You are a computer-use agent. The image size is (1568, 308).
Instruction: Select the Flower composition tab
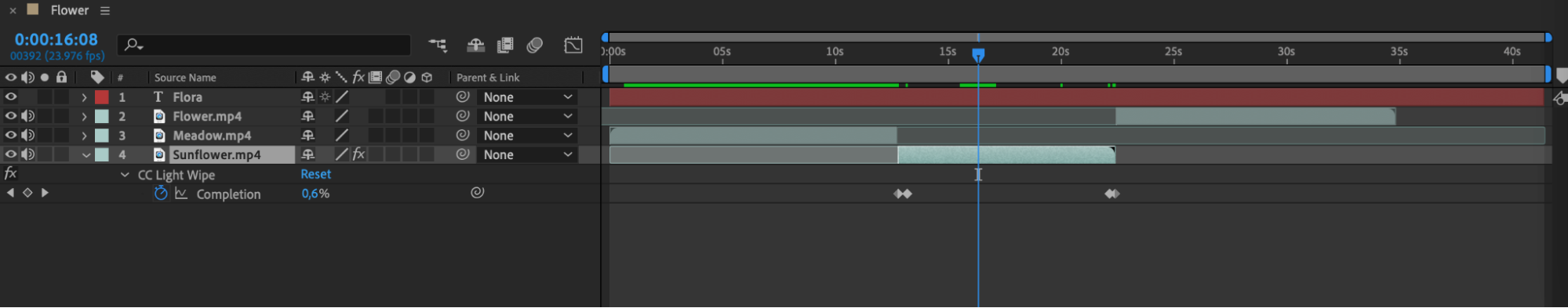(x=70, y=10)
